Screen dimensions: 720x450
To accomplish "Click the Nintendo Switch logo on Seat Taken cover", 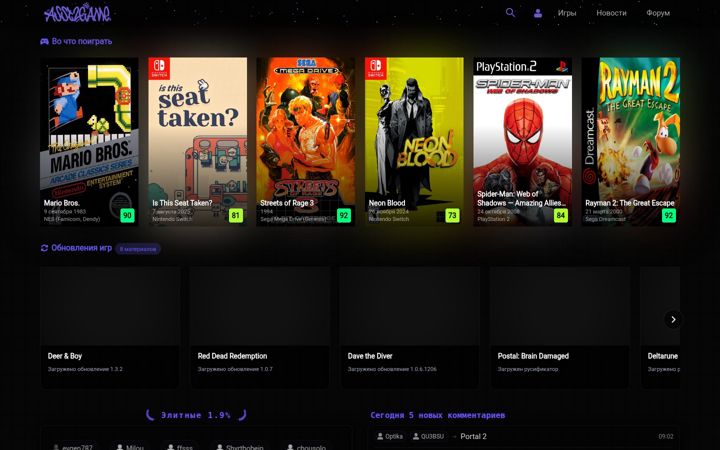I will point(159,68).
